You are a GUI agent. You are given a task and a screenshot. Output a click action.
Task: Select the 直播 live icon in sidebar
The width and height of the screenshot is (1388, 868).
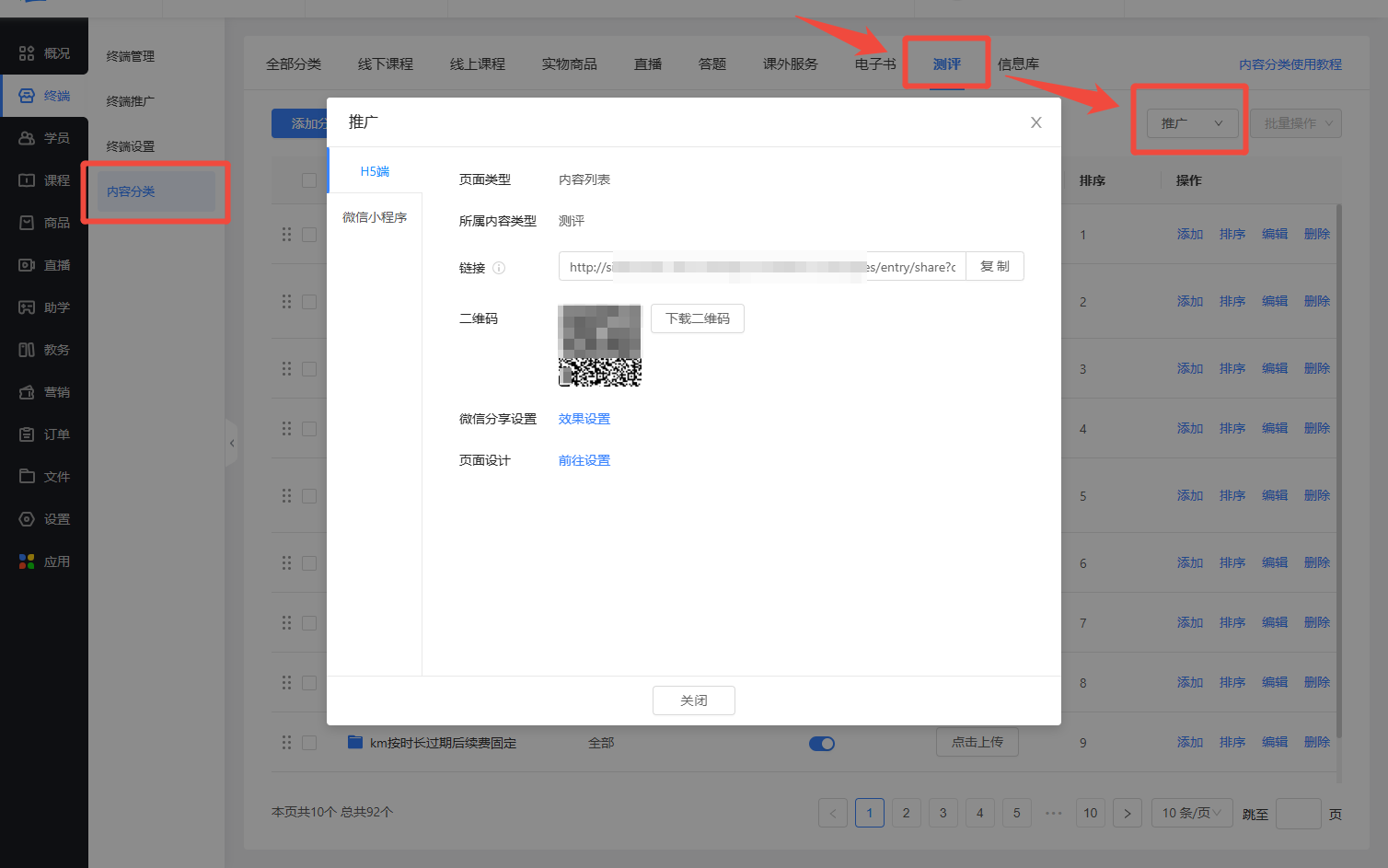27,265
